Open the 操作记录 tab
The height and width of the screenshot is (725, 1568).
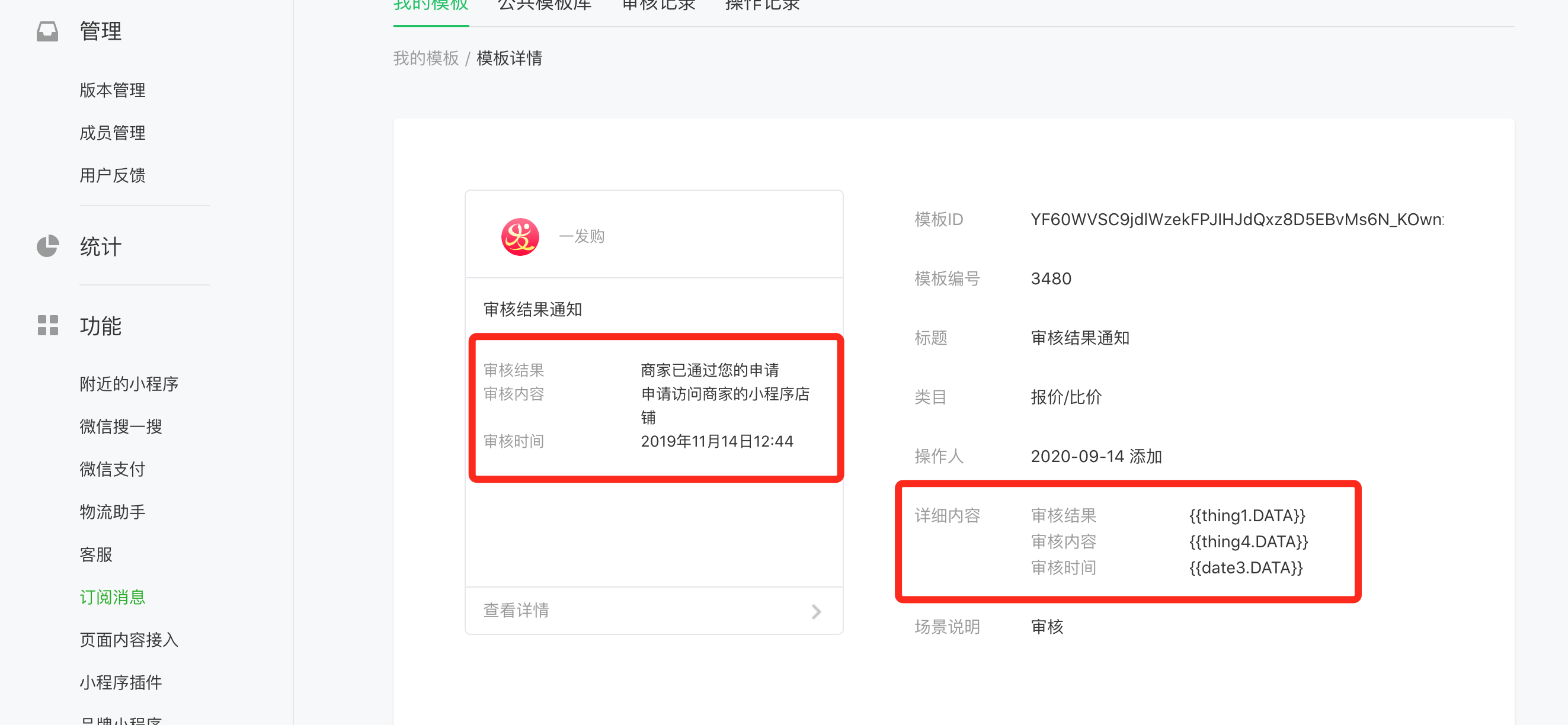click(x=762, y=6)
